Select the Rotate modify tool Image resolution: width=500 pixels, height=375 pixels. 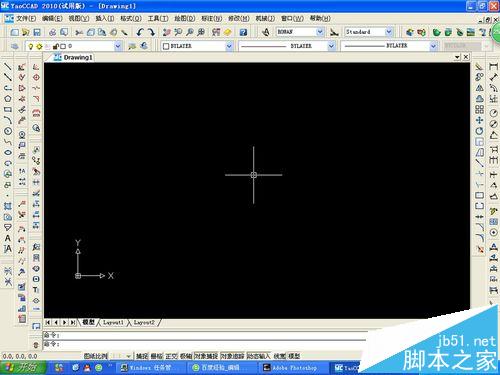479,131
